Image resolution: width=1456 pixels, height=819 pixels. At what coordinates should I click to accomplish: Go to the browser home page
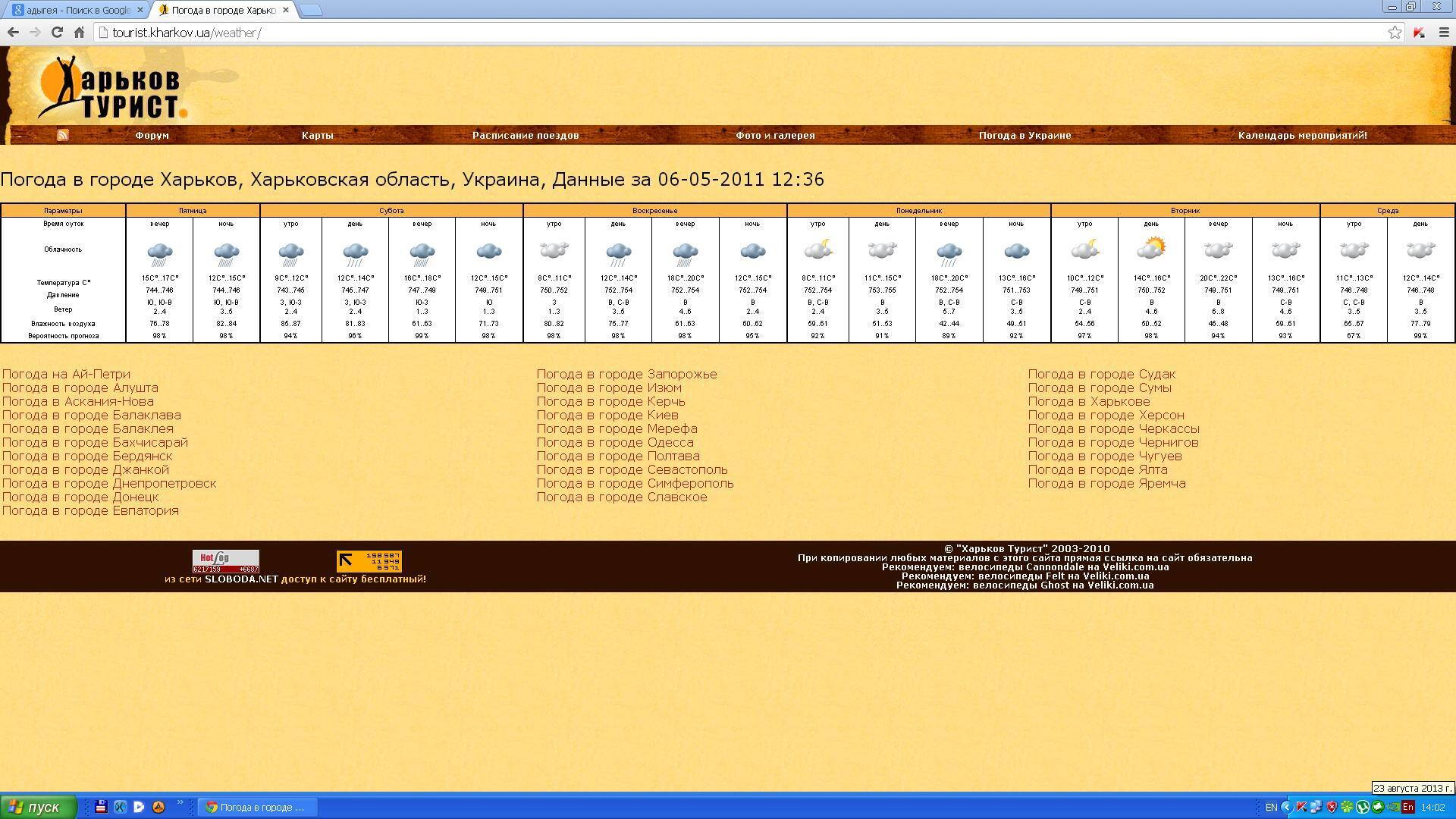point(79,33)
